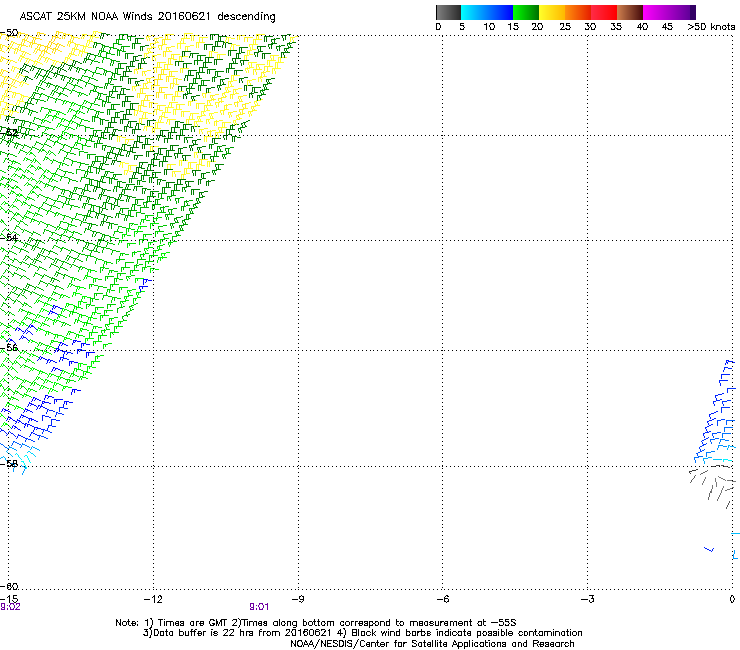Viewport: 740px width, 650px height.
Task: Click the latitude label '-54'
Action: click(9, 237)
